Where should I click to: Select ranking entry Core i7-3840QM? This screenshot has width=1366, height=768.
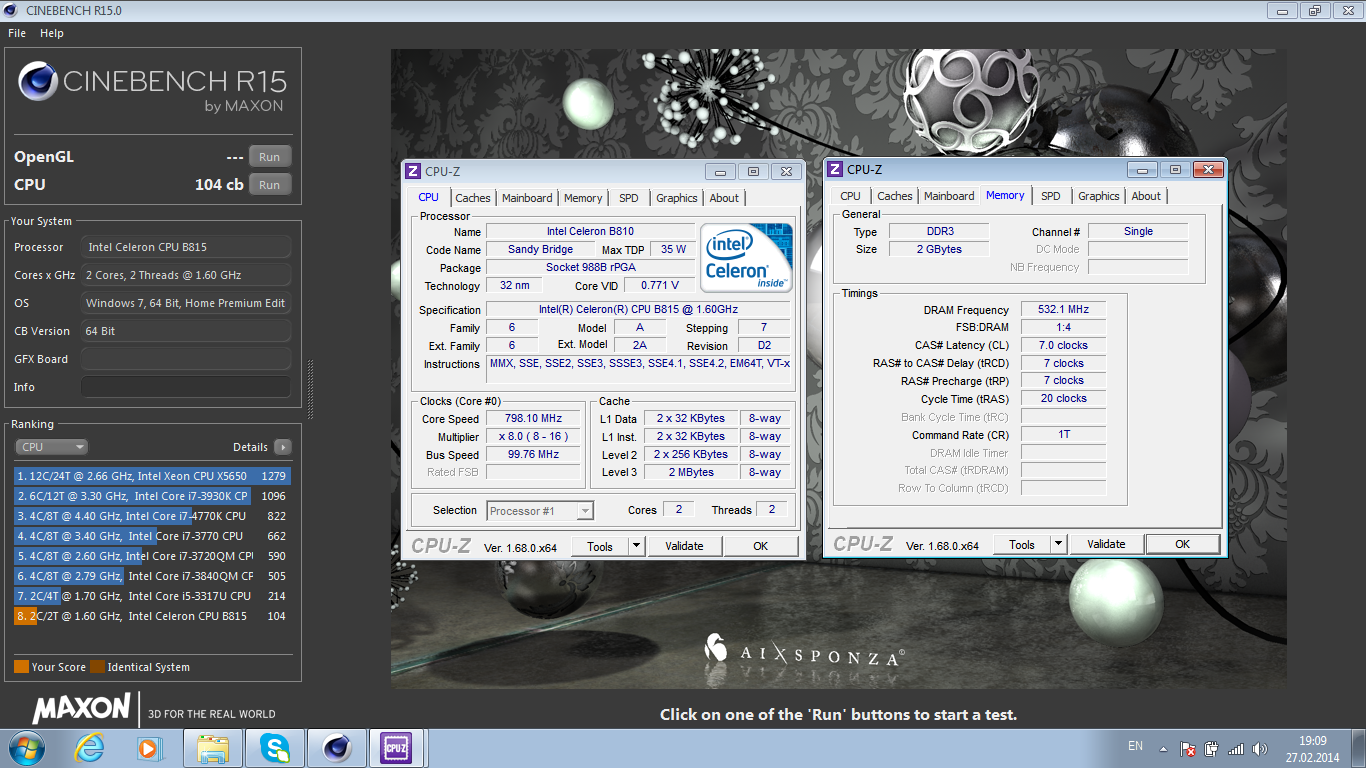(151, 576)
